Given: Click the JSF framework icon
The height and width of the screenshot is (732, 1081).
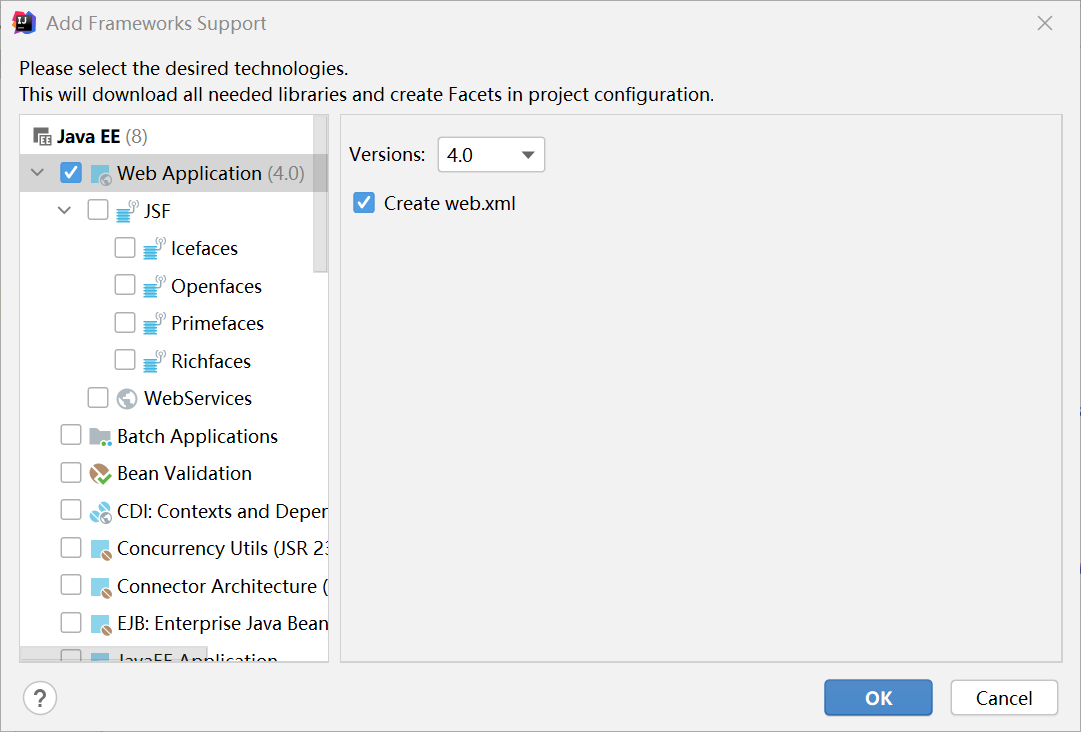Looking at the screenshot, I should click(x=127, y=211).
